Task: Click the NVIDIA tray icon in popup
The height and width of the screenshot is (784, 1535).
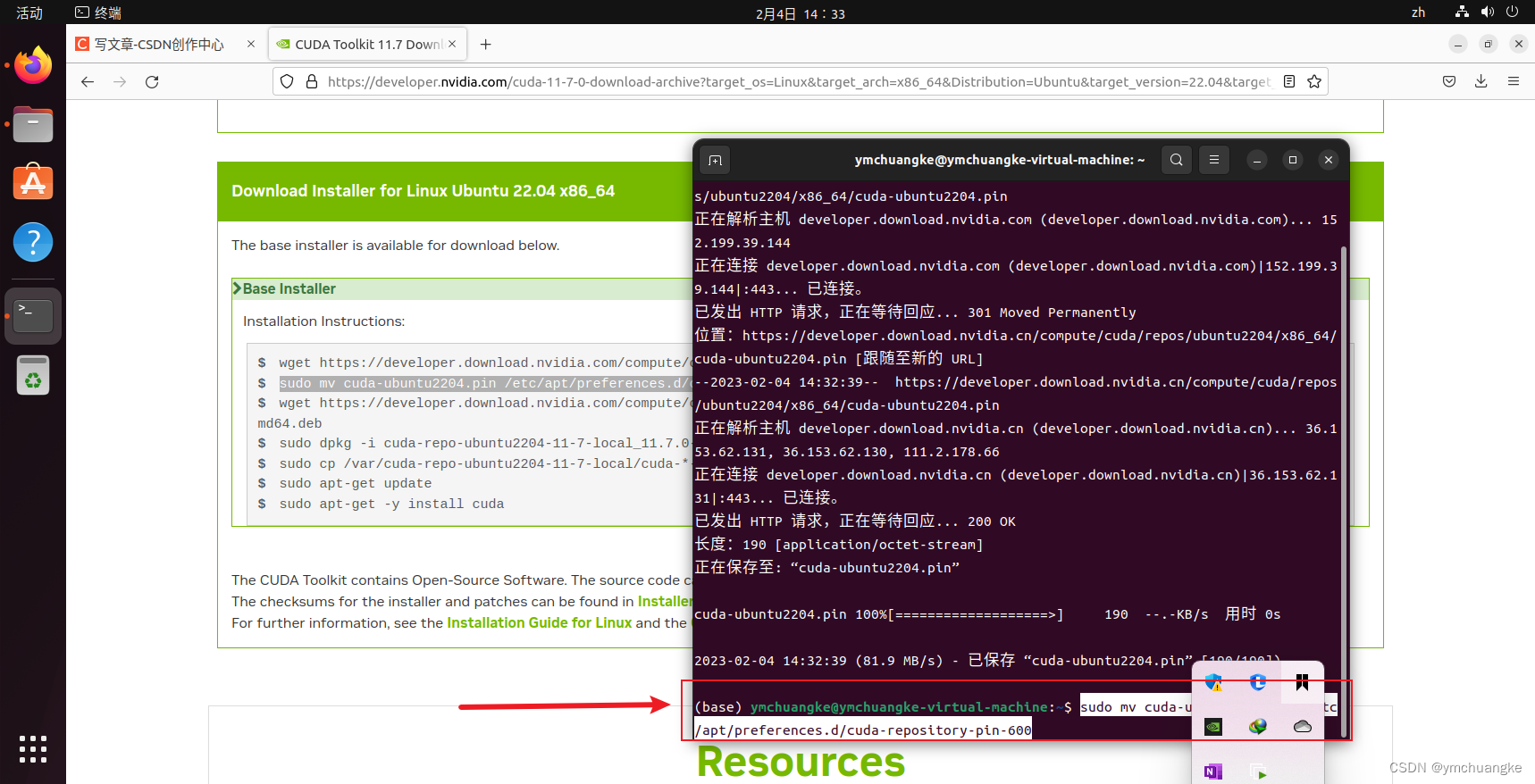Action: (x=1213, y=727)
